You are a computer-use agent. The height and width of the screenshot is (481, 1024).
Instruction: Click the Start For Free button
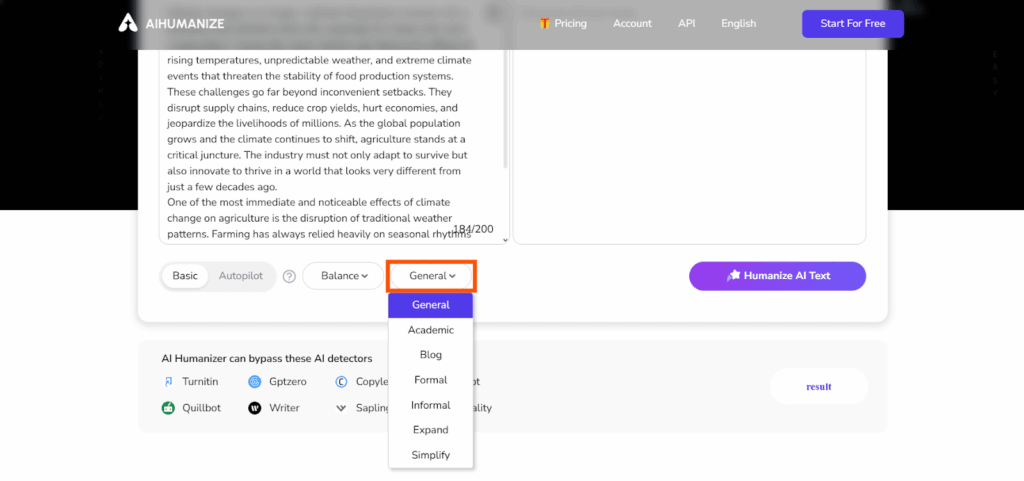pos(853,23)
